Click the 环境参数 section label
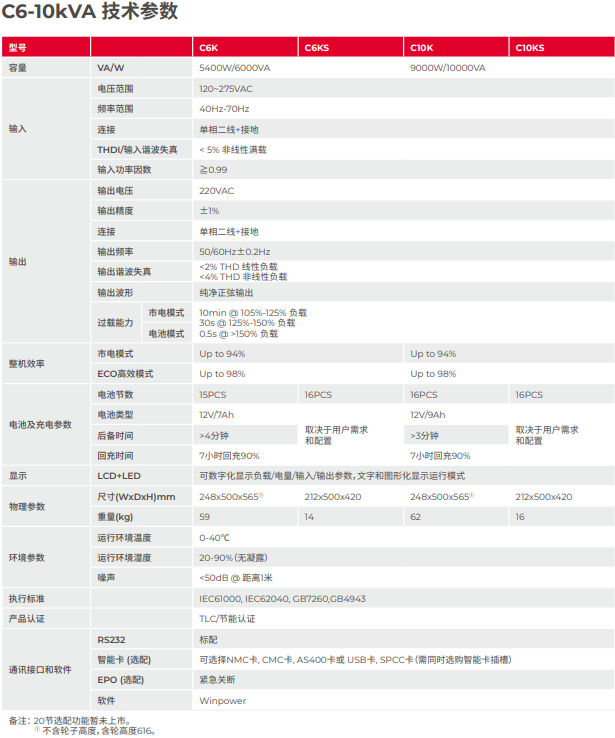Image resolution: width=615 pixels, height=738 pixels. 26,558
